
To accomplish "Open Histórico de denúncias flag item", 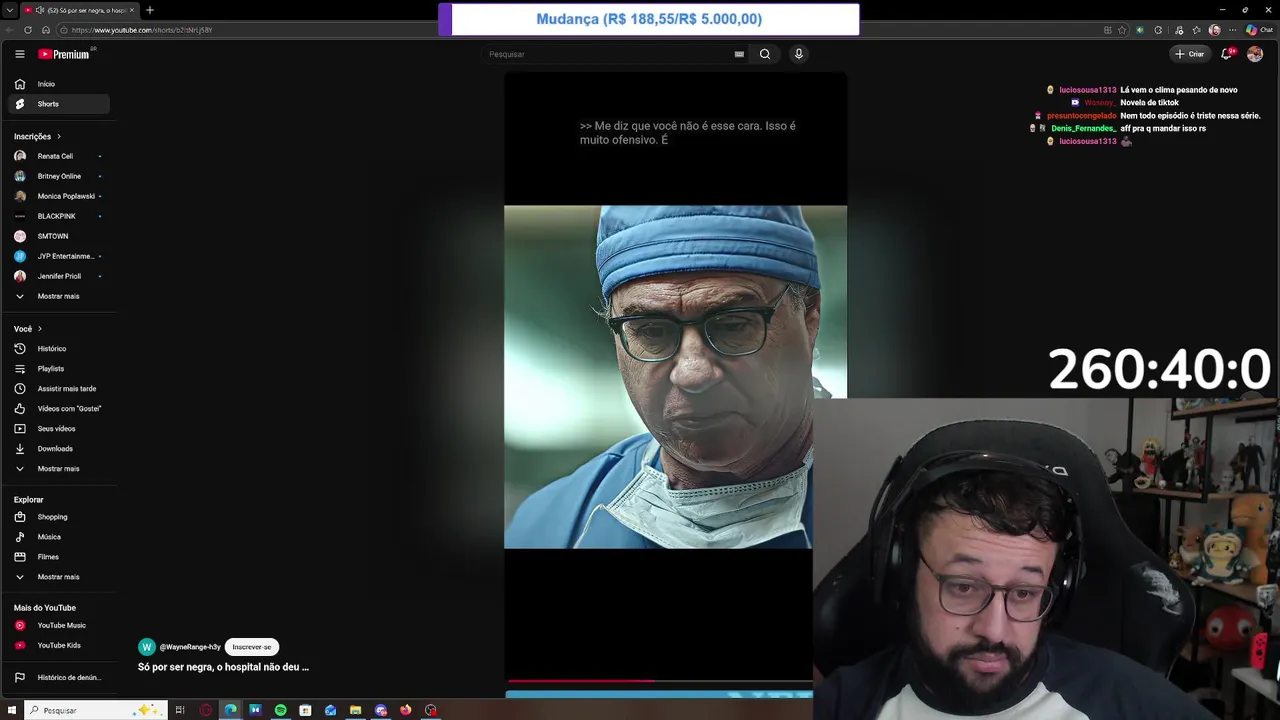I will pos(59,677).
